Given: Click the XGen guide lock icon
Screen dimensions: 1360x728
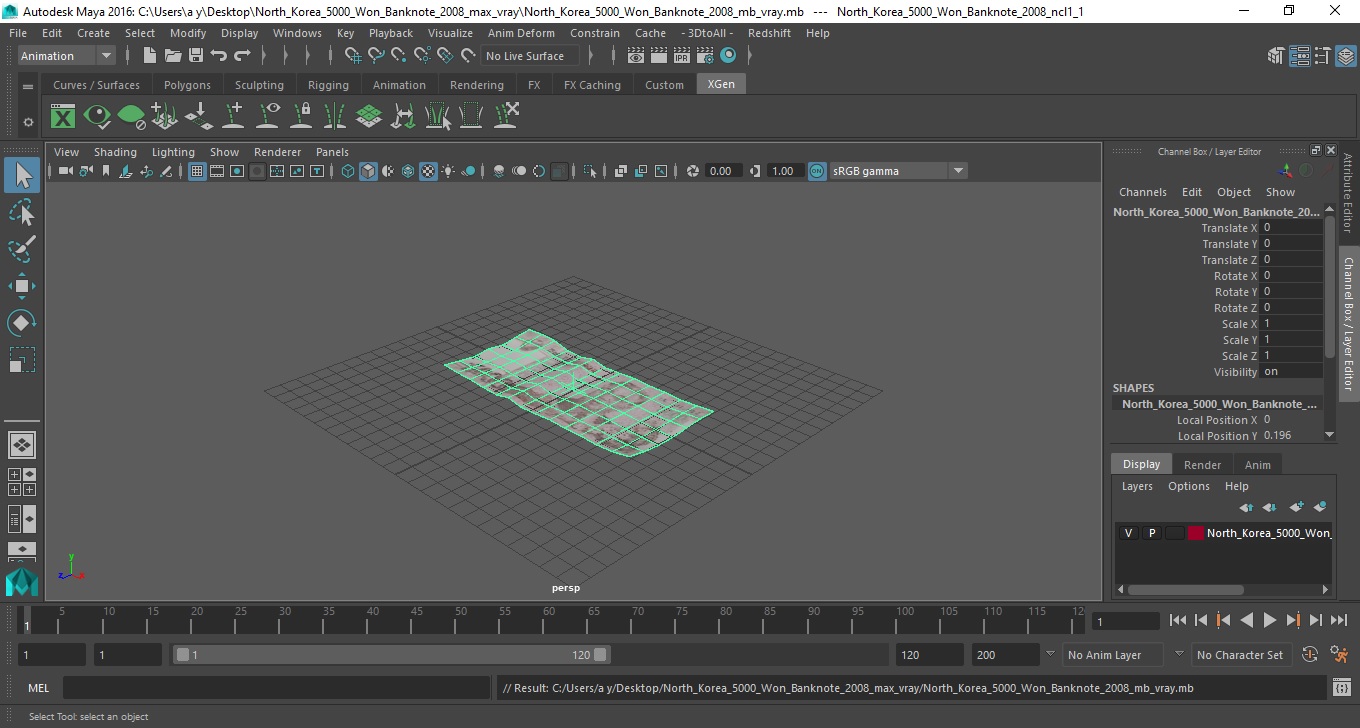Looking at the screenshot, I should 301,117.
